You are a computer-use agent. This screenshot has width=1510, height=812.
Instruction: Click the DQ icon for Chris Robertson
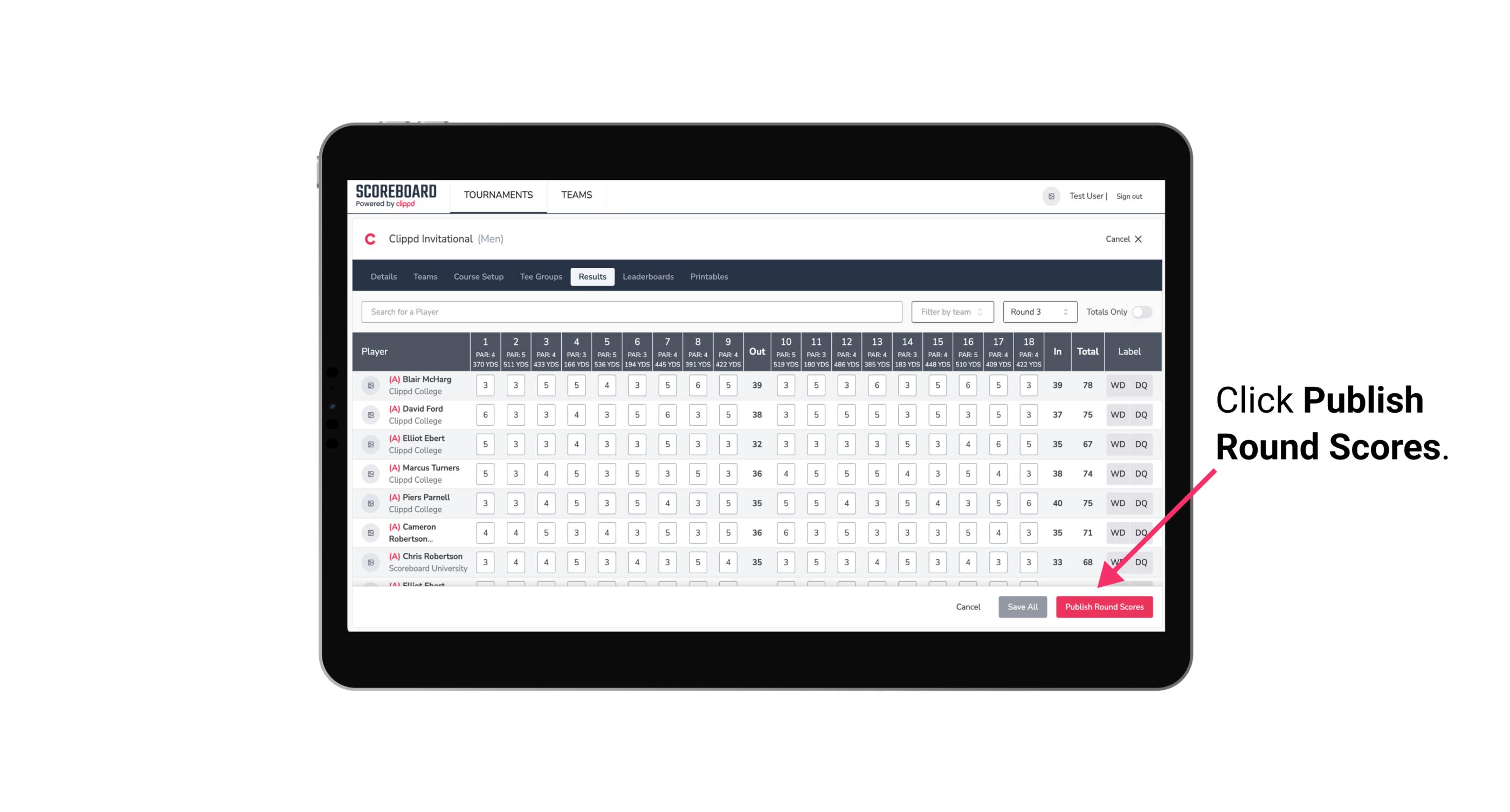point(1143,561)
